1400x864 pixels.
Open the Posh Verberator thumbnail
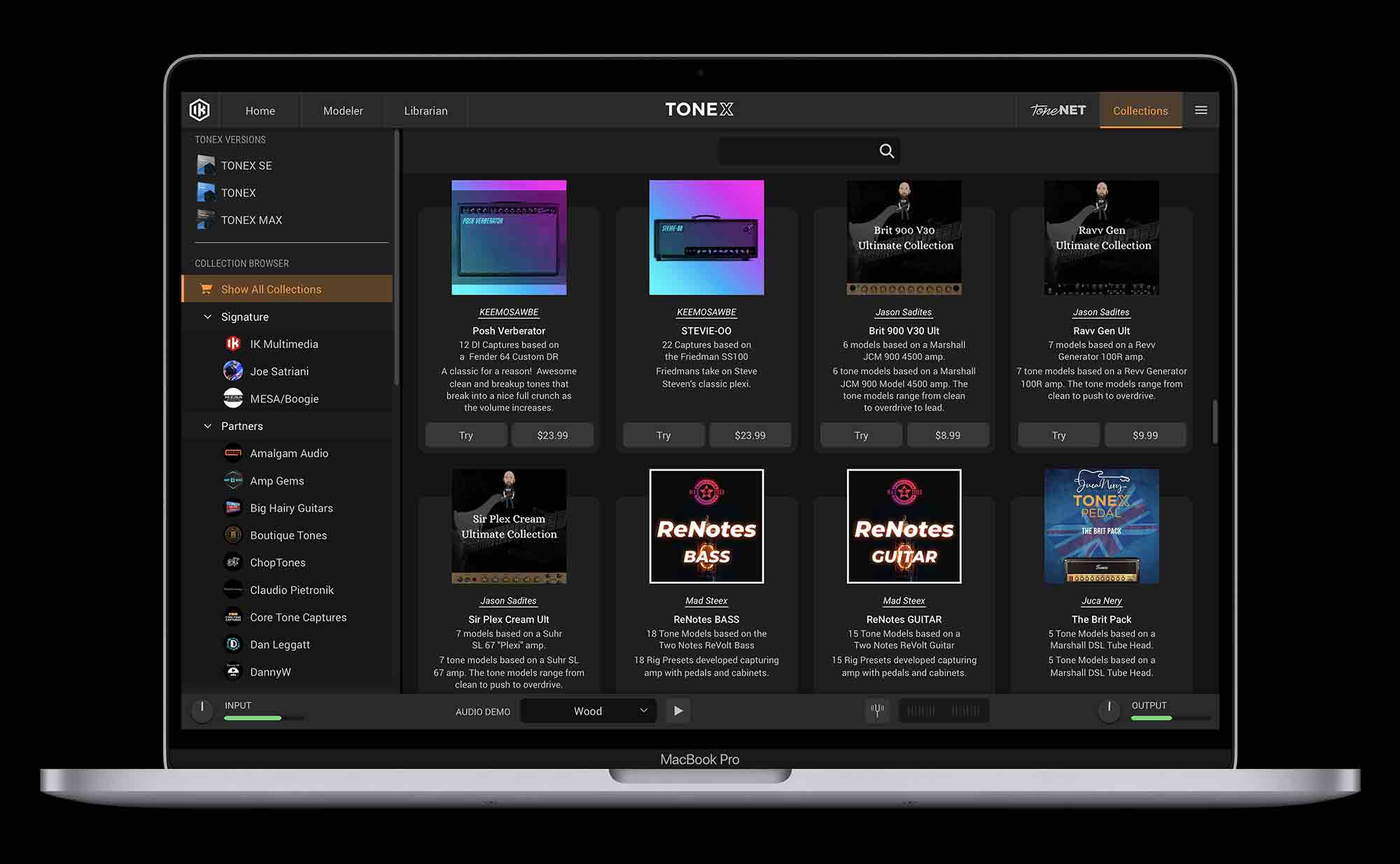[x=509, y=238]
